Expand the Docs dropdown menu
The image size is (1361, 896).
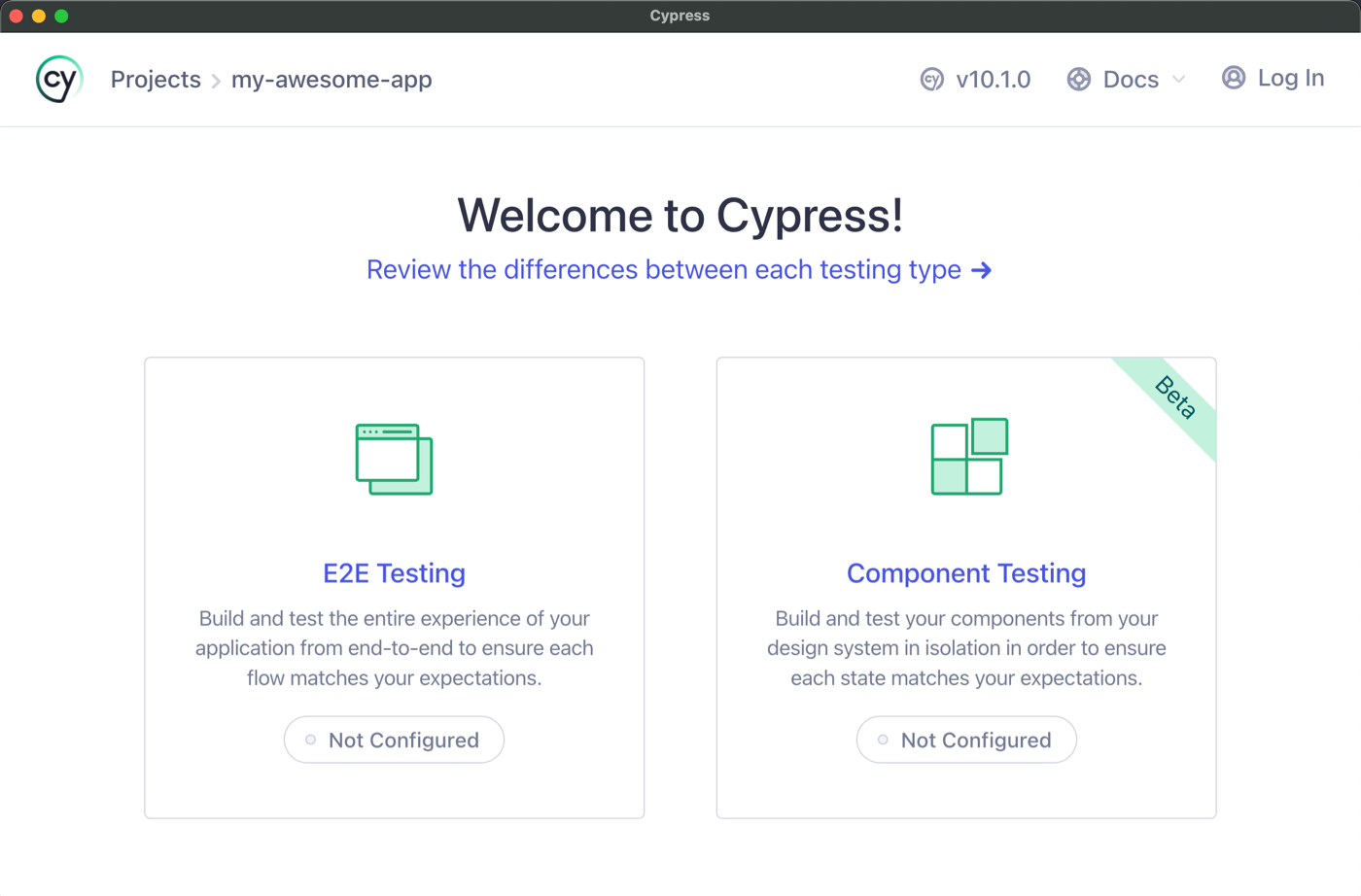[1131, 79]
